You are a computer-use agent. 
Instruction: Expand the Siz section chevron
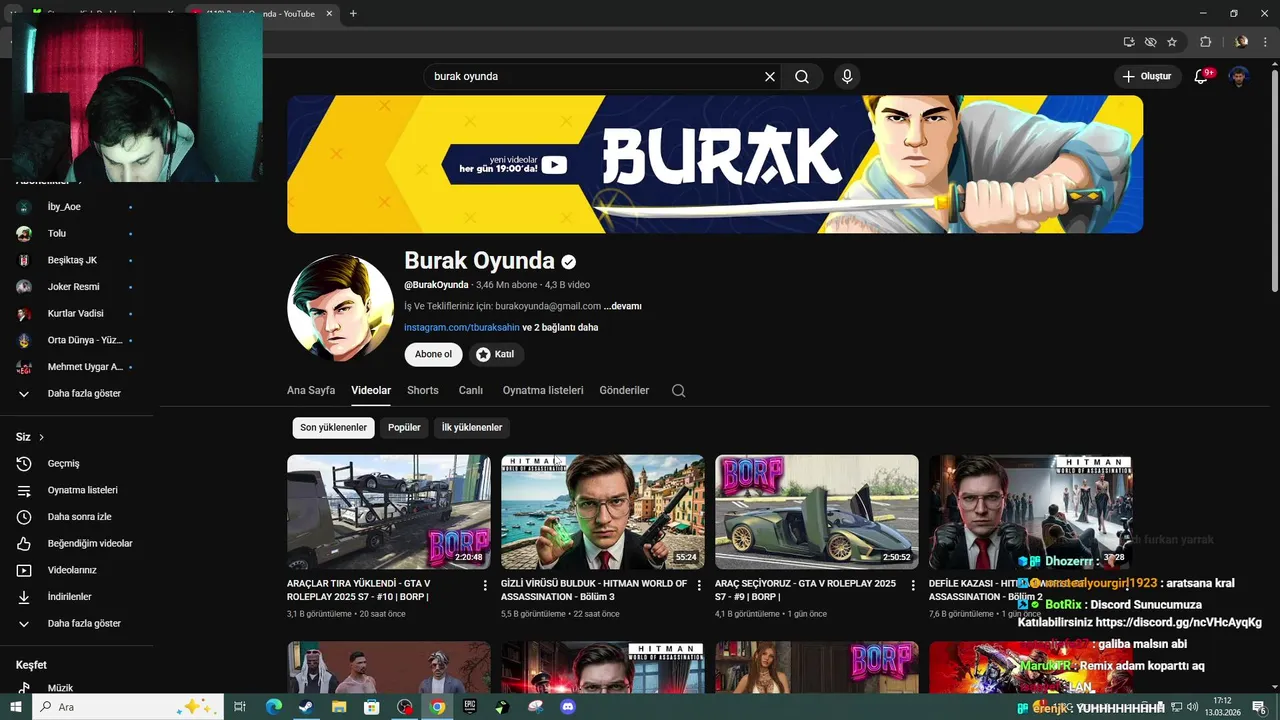[41, 437]
